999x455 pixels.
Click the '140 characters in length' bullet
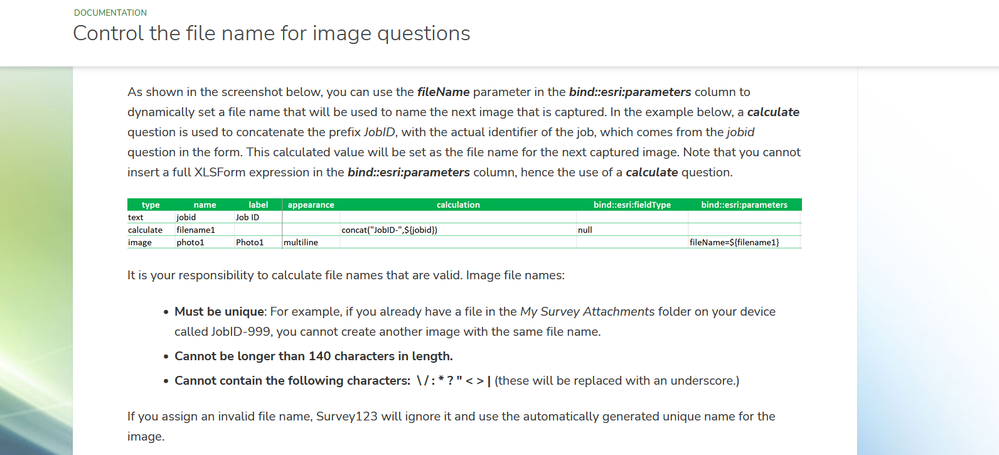coord(313,356)
